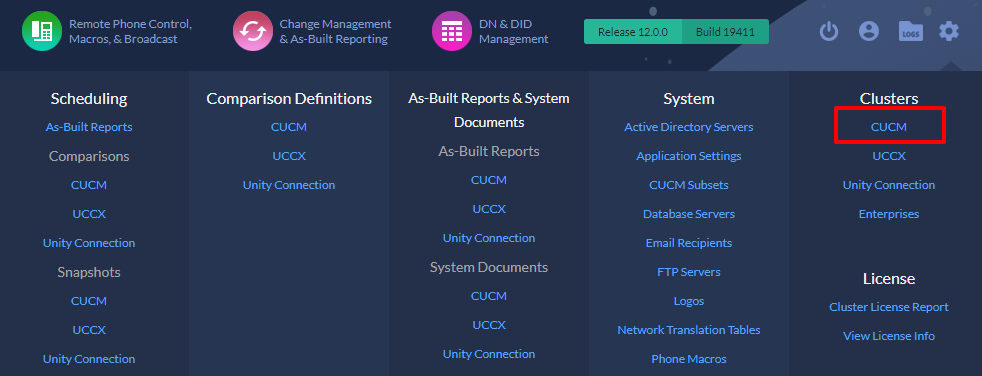The image size is (982, 376).
Task: Open Email Recipients
Action: [689, 243]
